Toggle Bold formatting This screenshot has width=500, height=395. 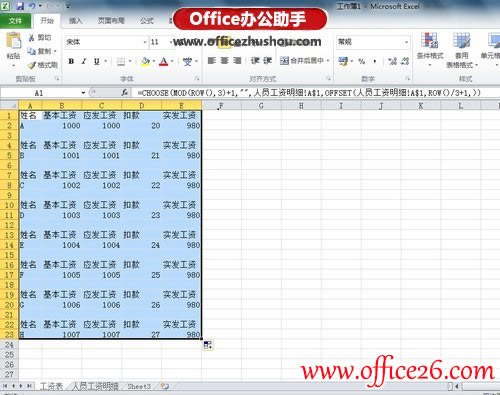click(x=71, y=61)
